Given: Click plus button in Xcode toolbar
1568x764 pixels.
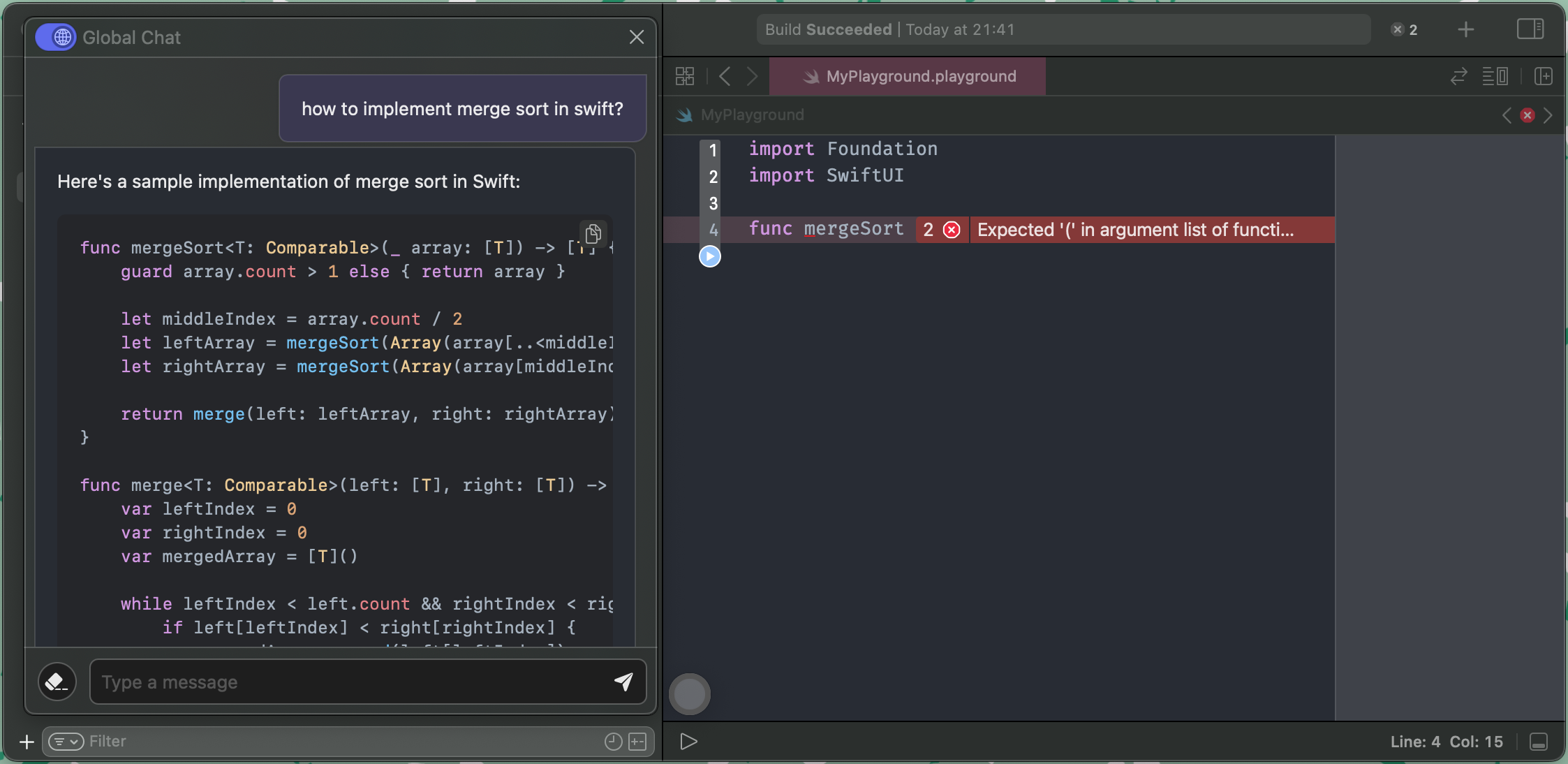Looking at the screenshot, I should coord(1466,29).
